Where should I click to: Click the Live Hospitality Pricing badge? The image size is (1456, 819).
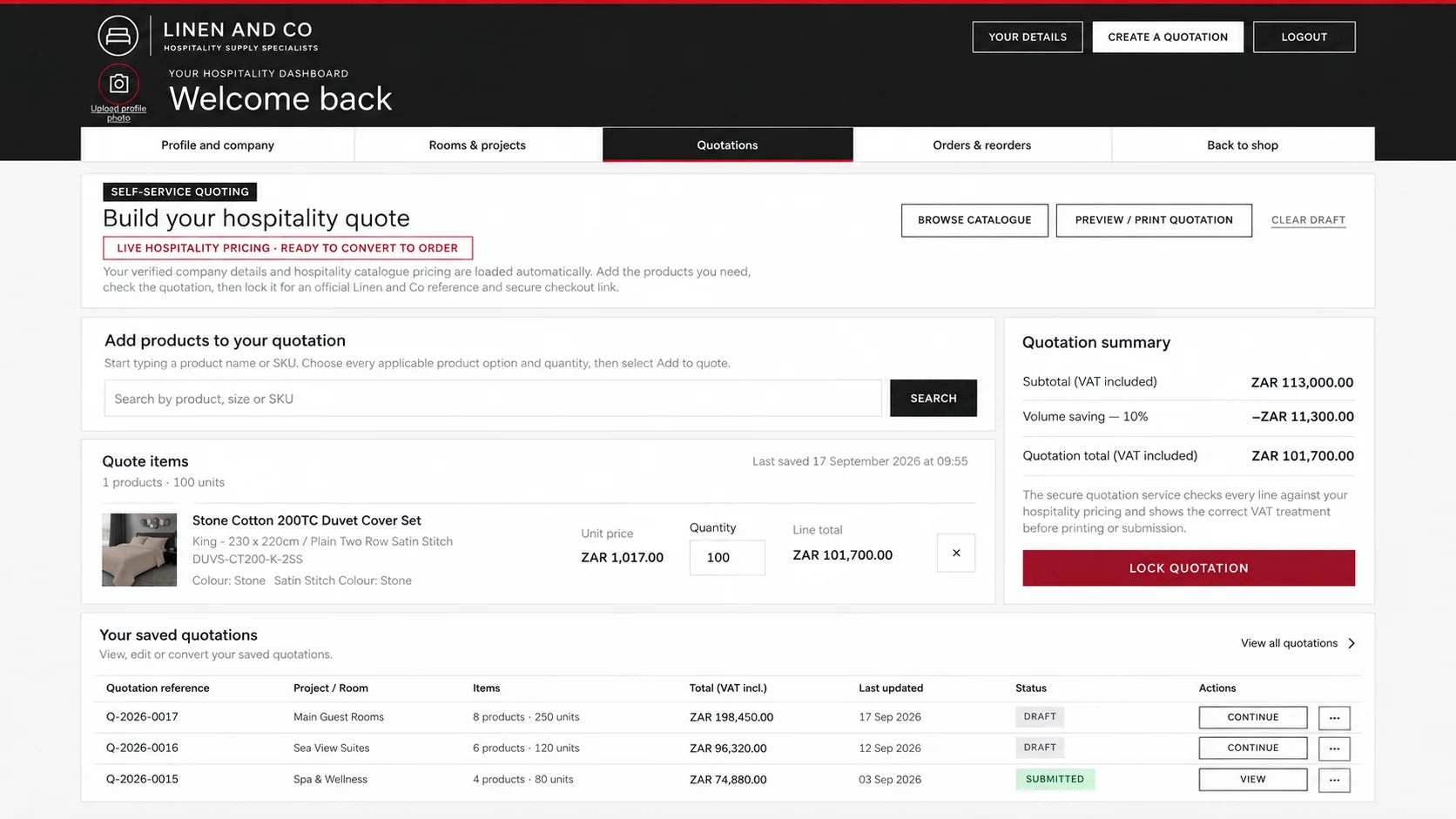click(x=287, y=248)
